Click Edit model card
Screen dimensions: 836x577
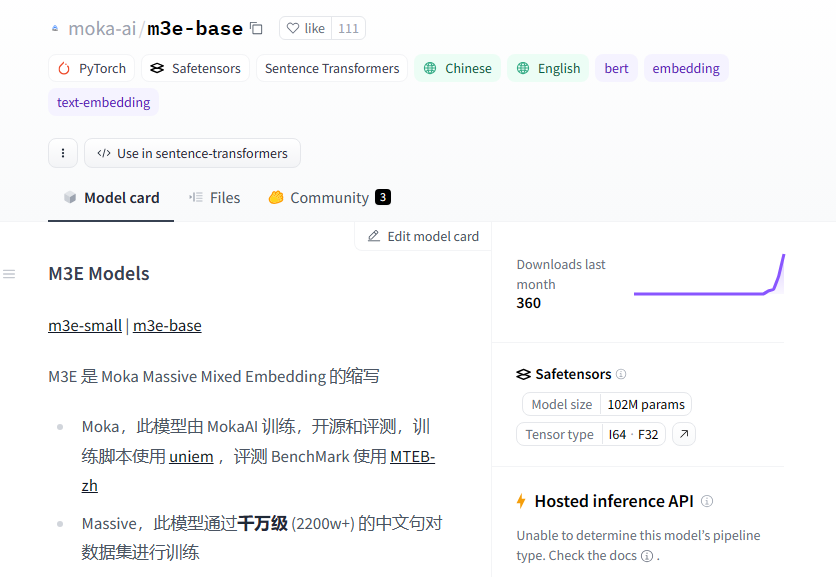(423, 236)
